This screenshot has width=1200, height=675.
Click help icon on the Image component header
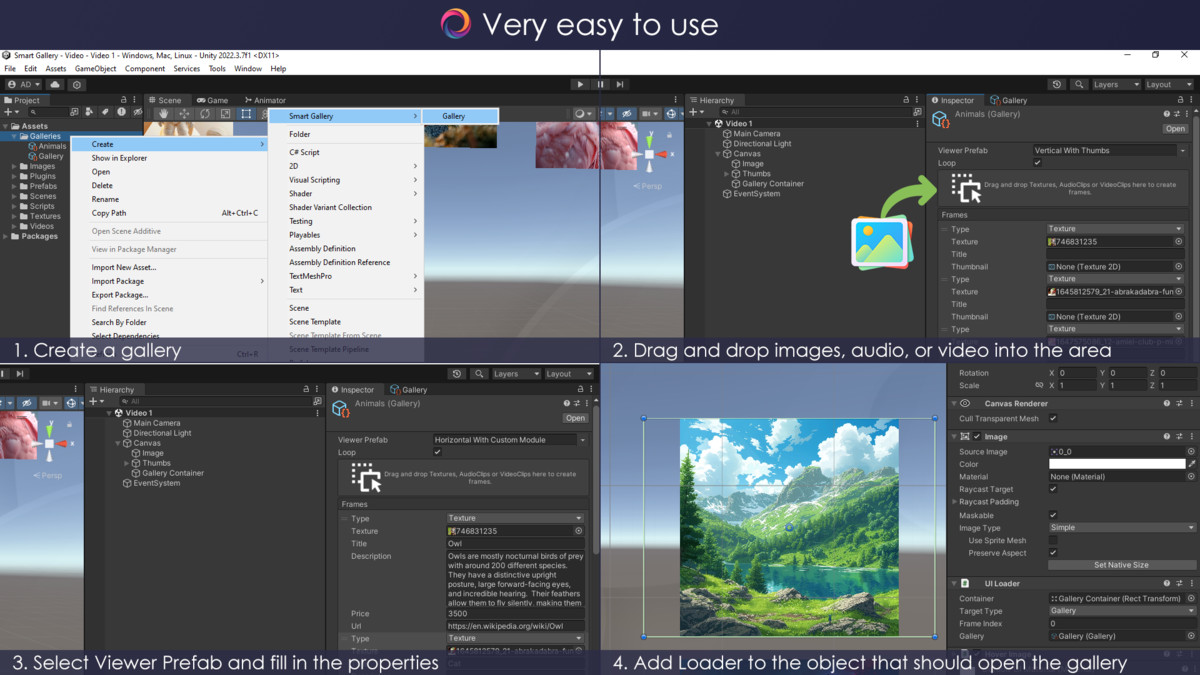point(1167,437)
